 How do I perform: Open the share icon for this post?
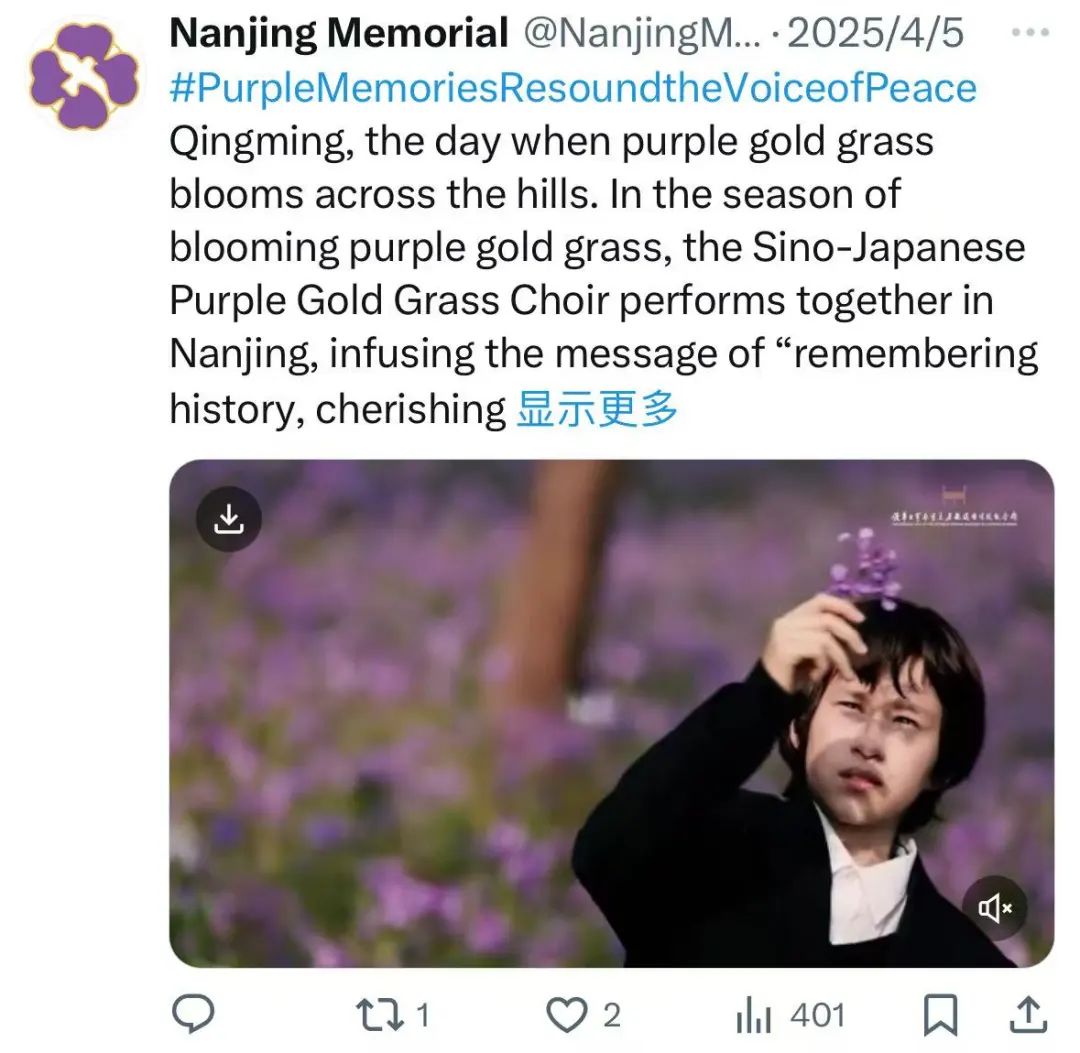[x=1030, y=1016]
